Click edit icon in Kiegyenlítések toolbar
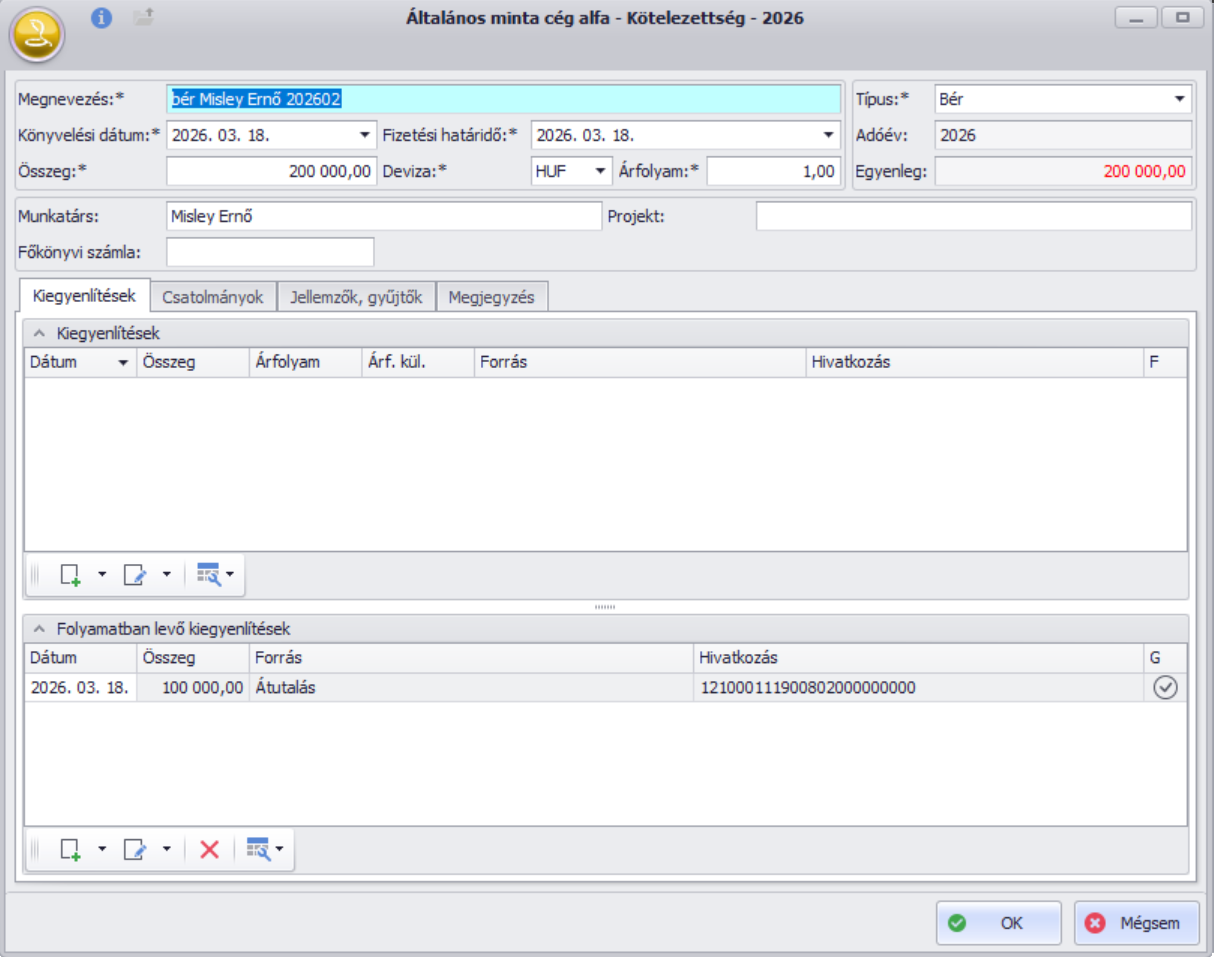This screenshot has height=957, width=1214. click(134, 574)
